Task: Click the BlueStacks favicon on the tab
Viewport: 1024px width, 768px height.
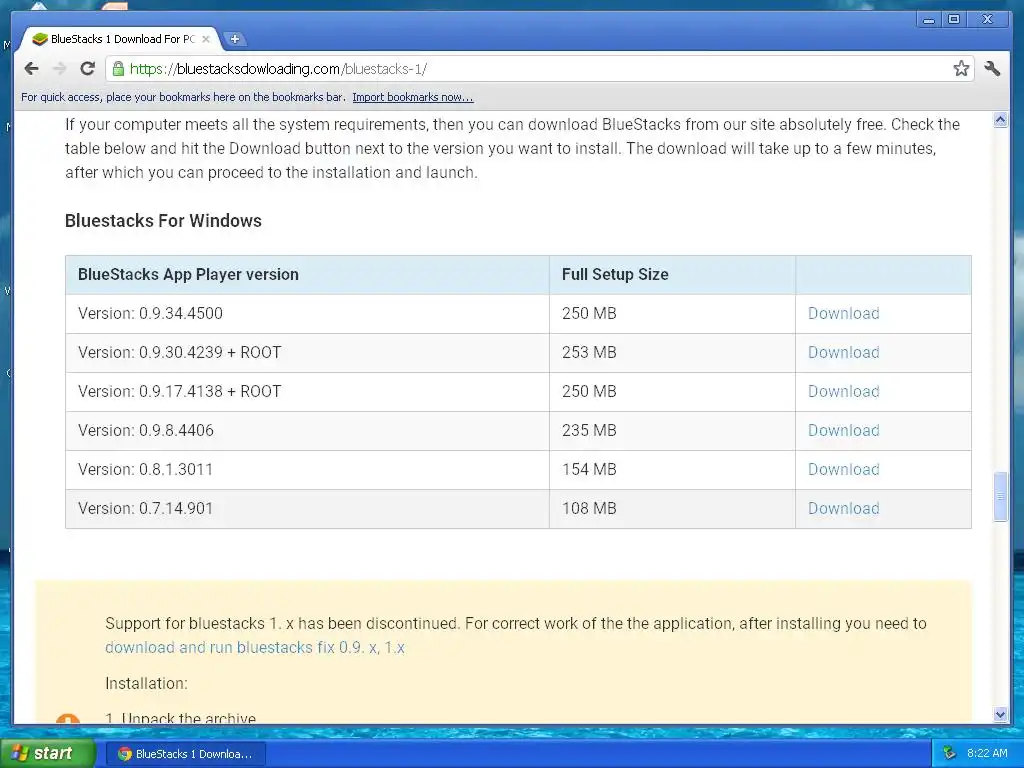Action: (40, 39)
